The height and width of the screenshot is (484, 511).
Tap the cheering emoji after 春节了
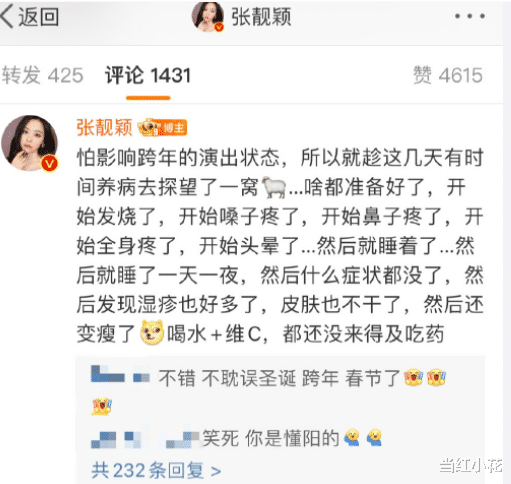[413, 377]
